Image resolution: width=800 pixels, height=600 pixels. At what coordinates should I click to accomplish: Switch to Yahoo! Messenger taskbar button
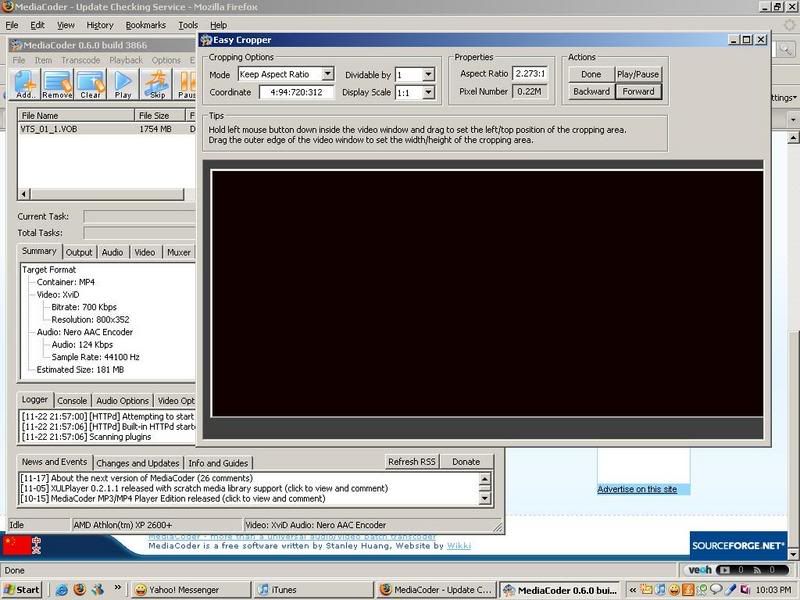pos(190,590)
